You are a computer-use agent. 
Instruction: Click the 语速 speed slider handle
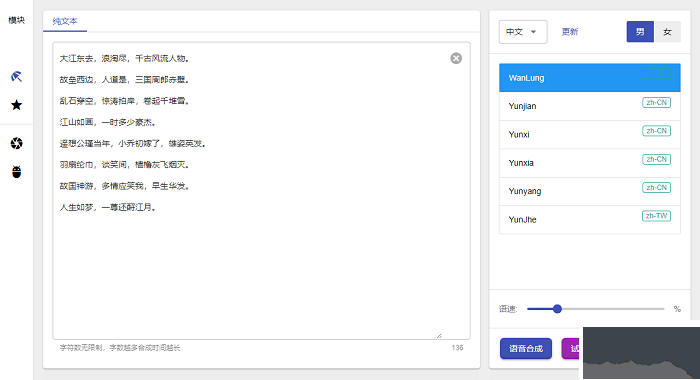tap(557, 309)
